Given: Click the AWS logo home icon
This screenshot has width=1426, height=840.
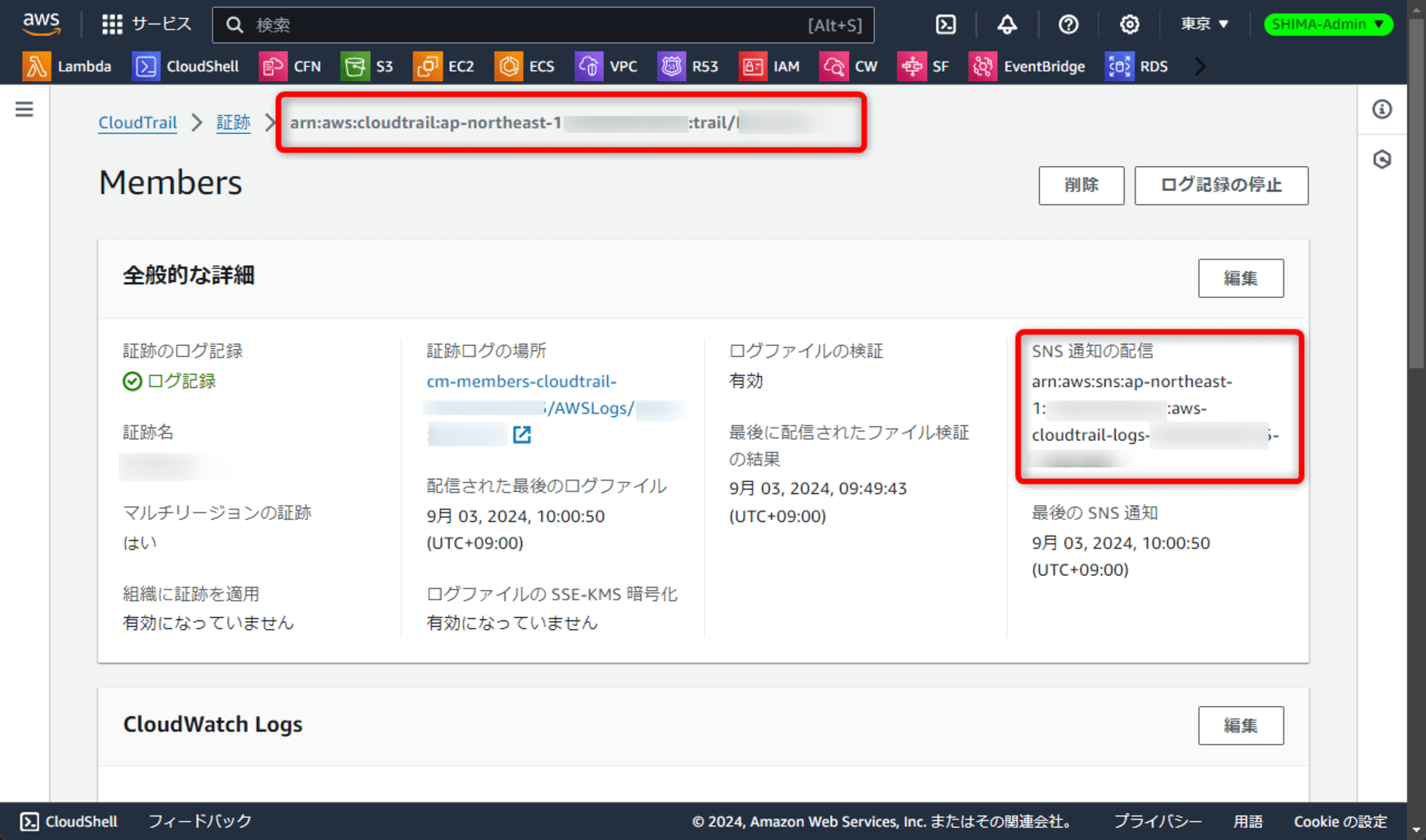Looking at the screenshot, I should [x=41, y=24].
